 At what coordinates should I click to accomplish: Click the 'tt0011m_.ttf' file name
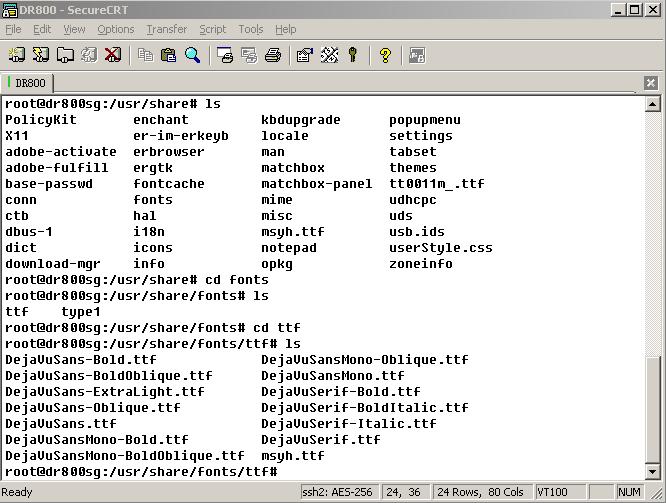[x=437, y=184]
